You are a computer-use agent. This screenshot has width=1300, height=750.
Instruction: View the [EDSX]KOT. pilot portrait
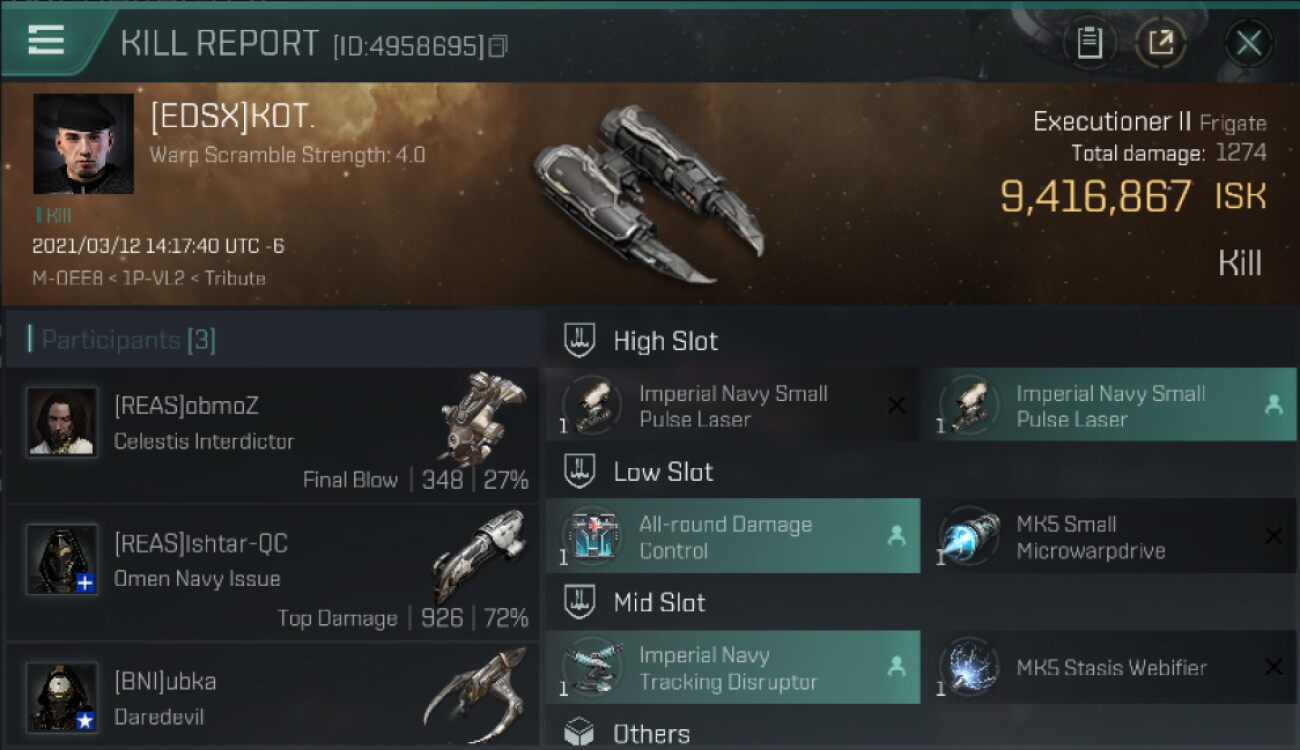pyautogui.click(x=83, y=144)
